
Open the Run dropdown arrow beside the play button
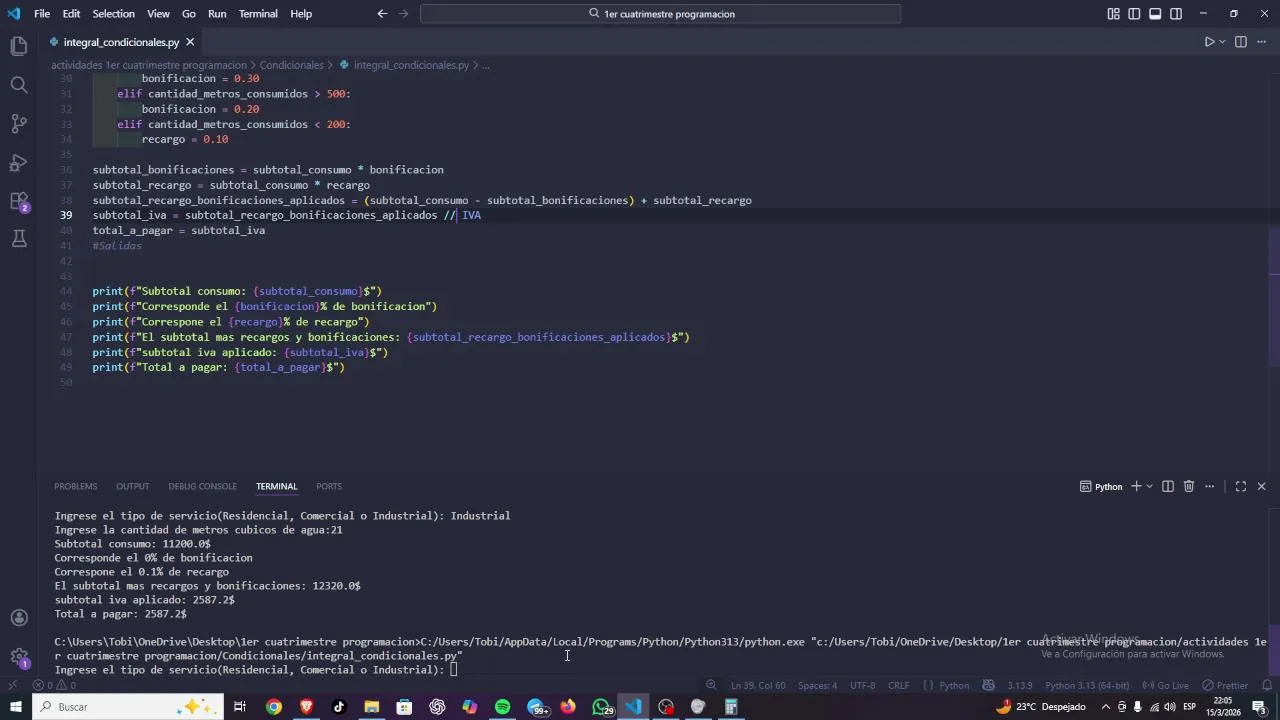(x=1222, y=42)
